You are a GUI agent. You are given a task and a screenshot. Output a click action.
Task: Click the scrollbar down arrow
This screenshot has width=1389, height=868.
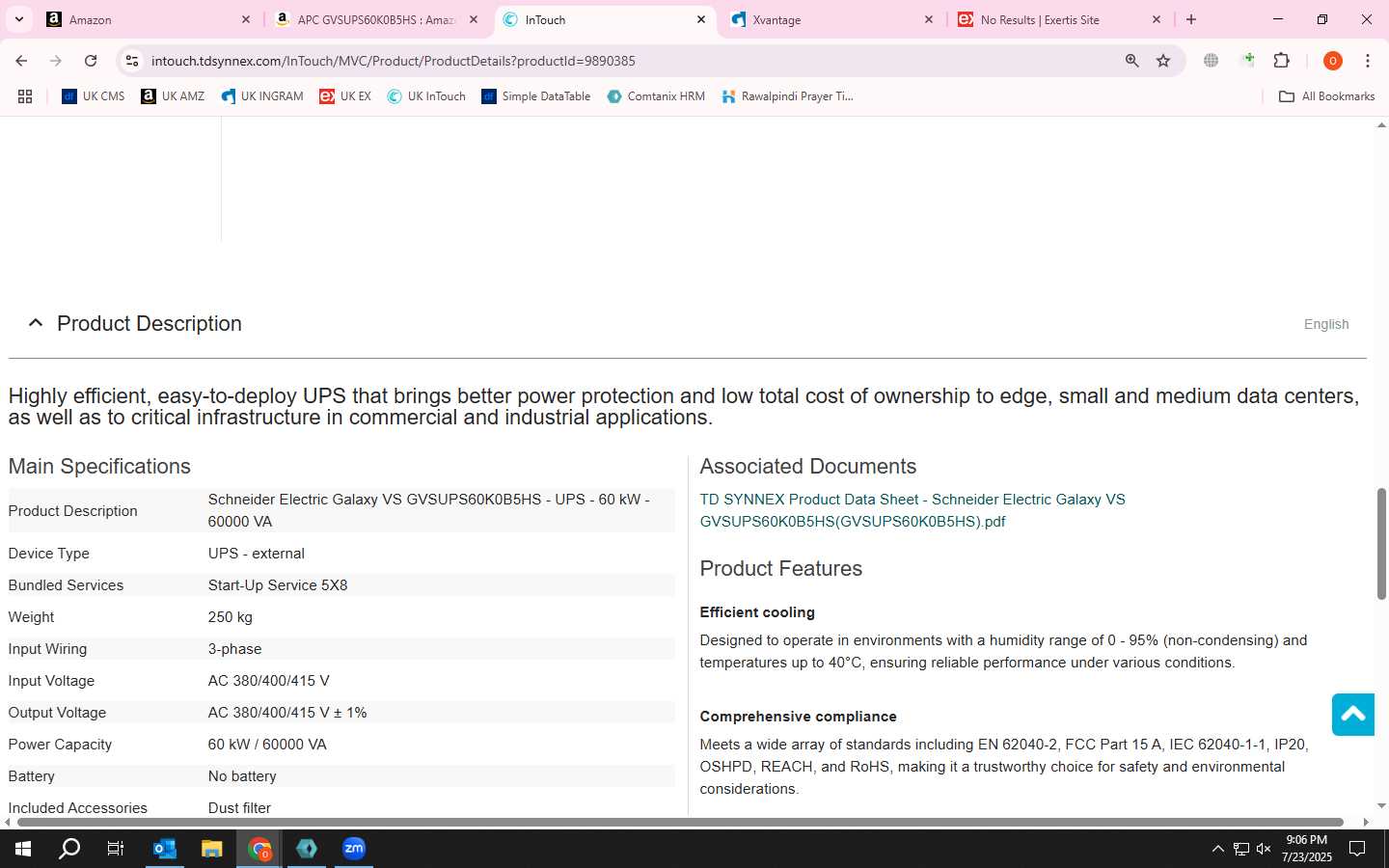pos(1381,806)
